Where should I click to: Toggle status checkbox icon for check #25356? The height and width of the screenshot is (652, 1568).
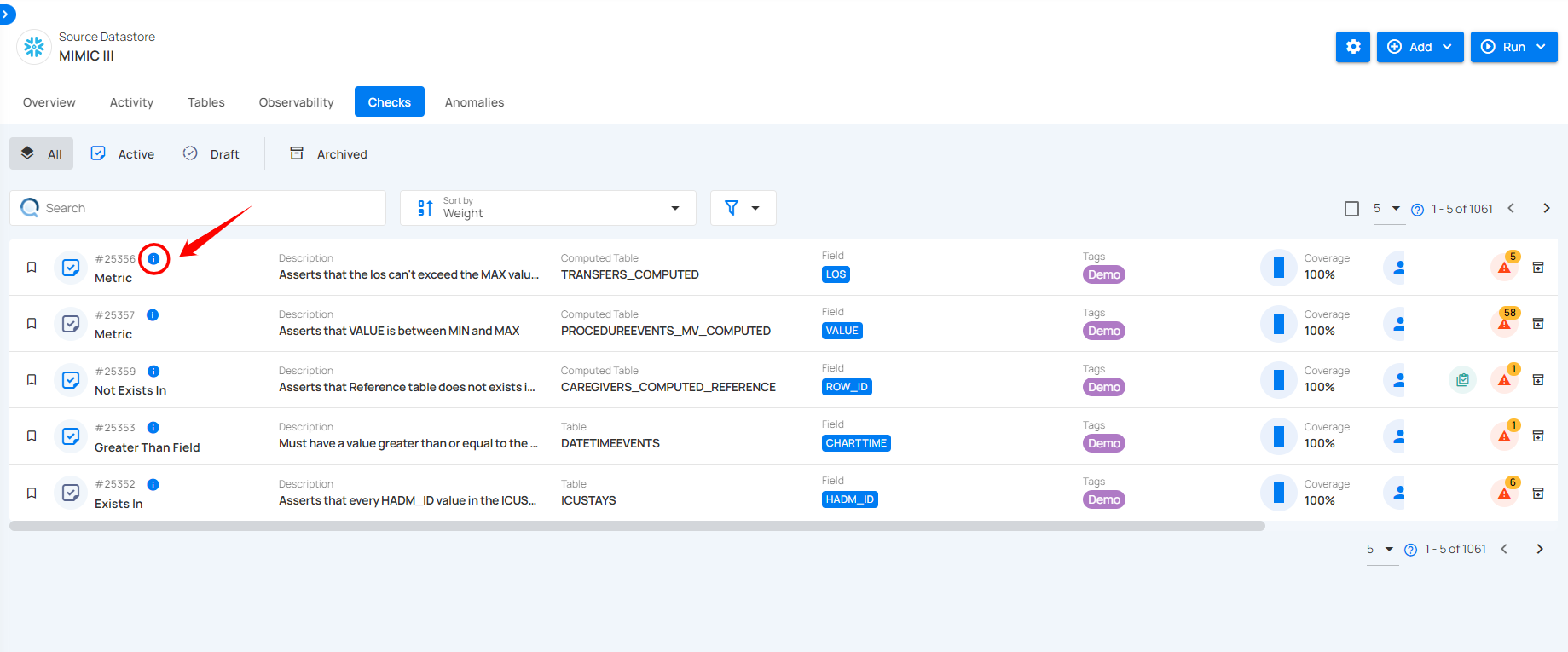(71, 268)
